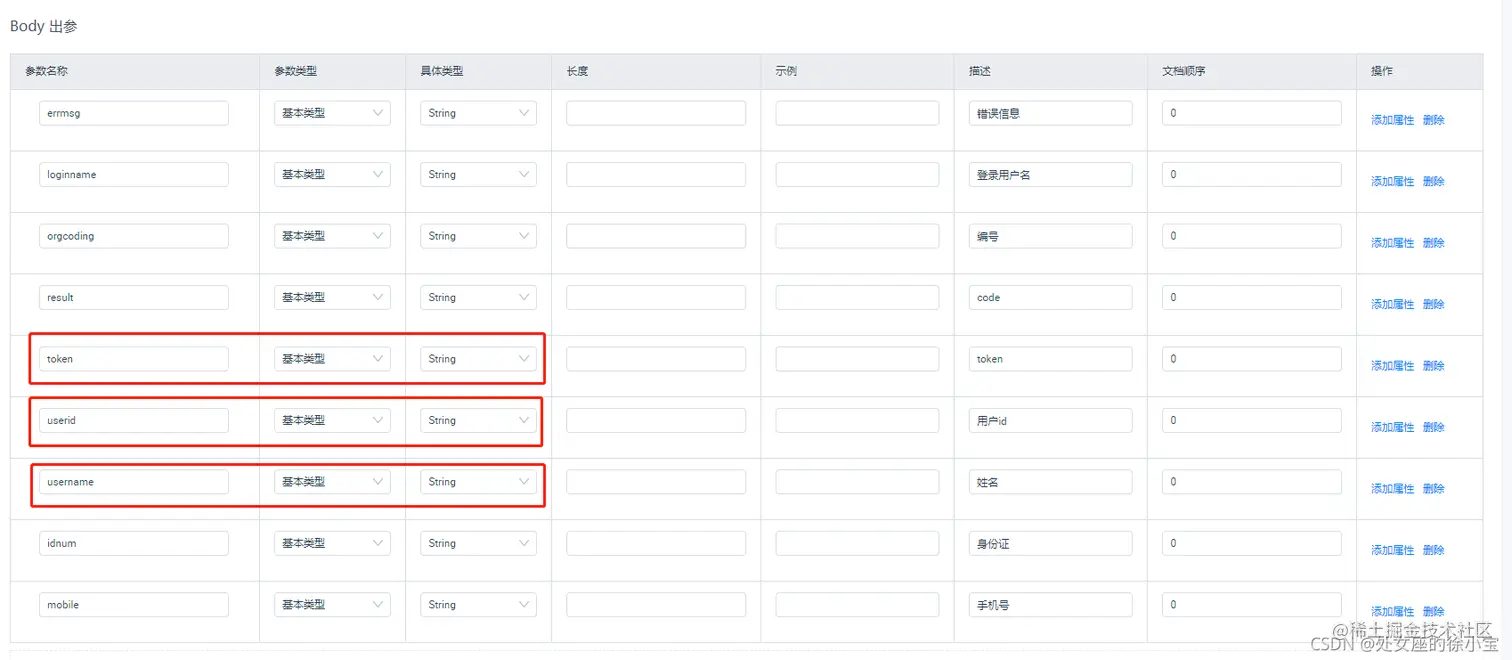Click description field containing 用户id
Image resolution: width=1512 pixels, height=660 pixels.
pos(1050,420)
